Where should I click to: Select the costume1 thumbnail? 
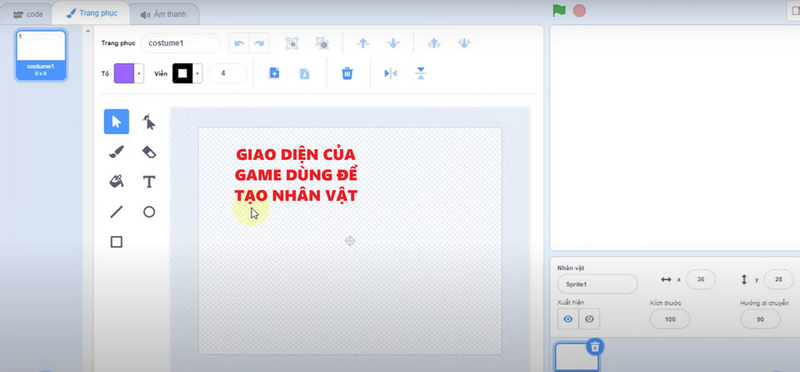point(41,55)
